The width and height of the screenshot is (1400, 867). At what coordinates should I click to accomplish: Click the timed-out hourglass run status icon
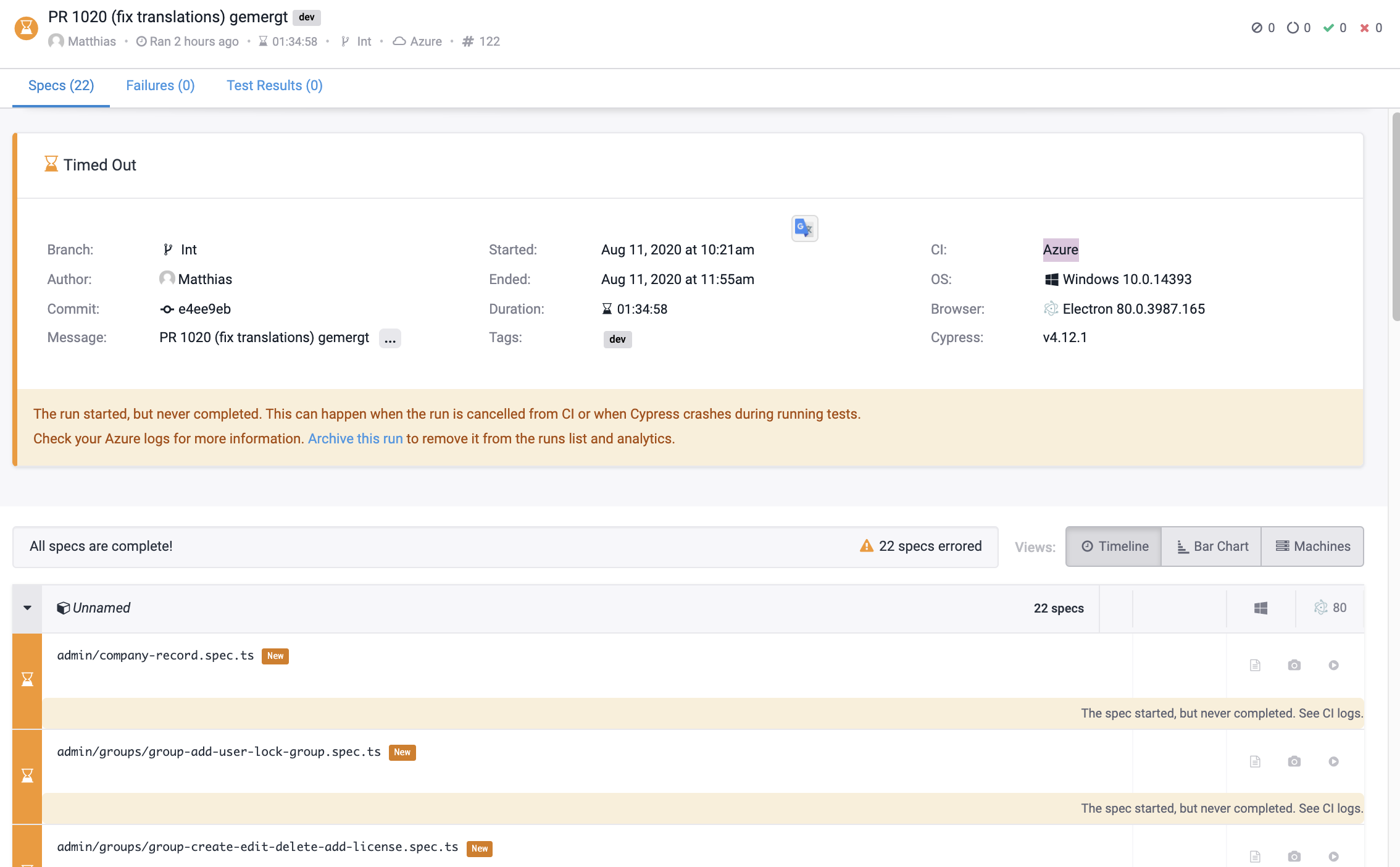tap(26, 28)
